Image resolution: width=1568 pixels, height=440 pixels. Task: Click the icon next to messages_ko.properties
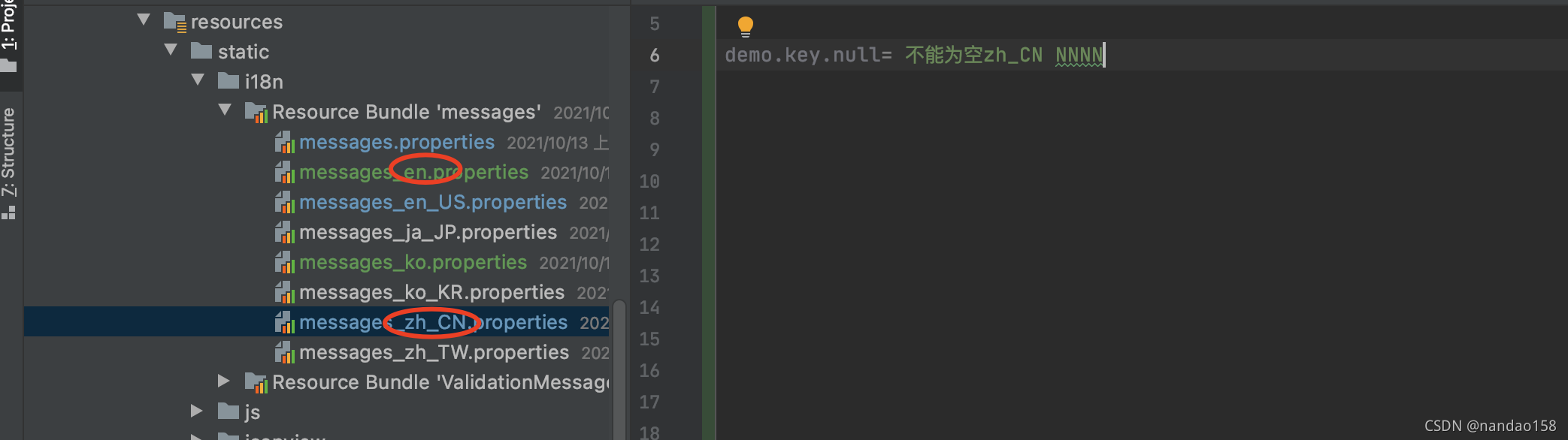click(286, 263)
